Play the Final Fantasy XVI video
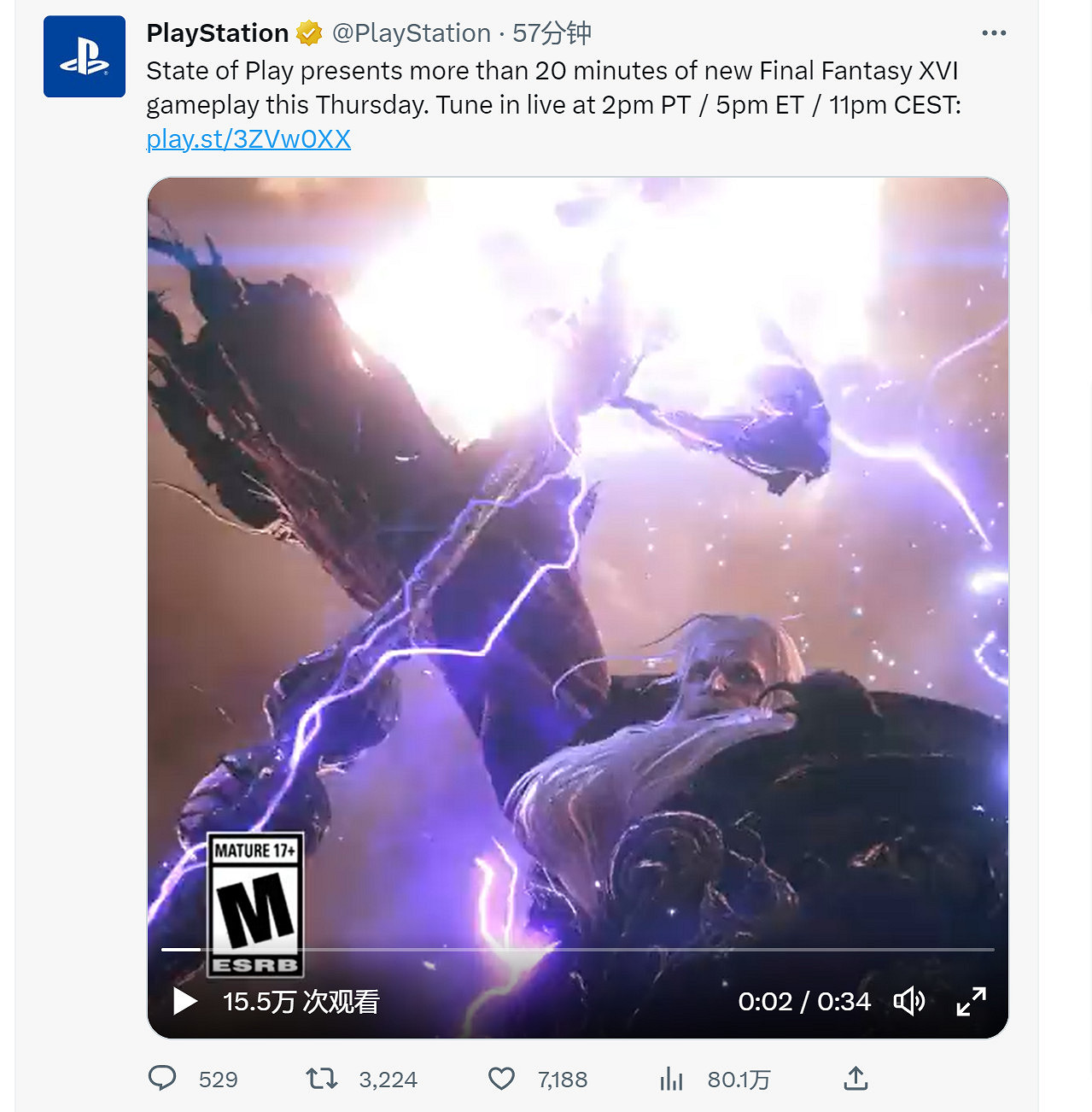The height and width of the screenshot is (1112, 1092). click(x=184, y=1001)
